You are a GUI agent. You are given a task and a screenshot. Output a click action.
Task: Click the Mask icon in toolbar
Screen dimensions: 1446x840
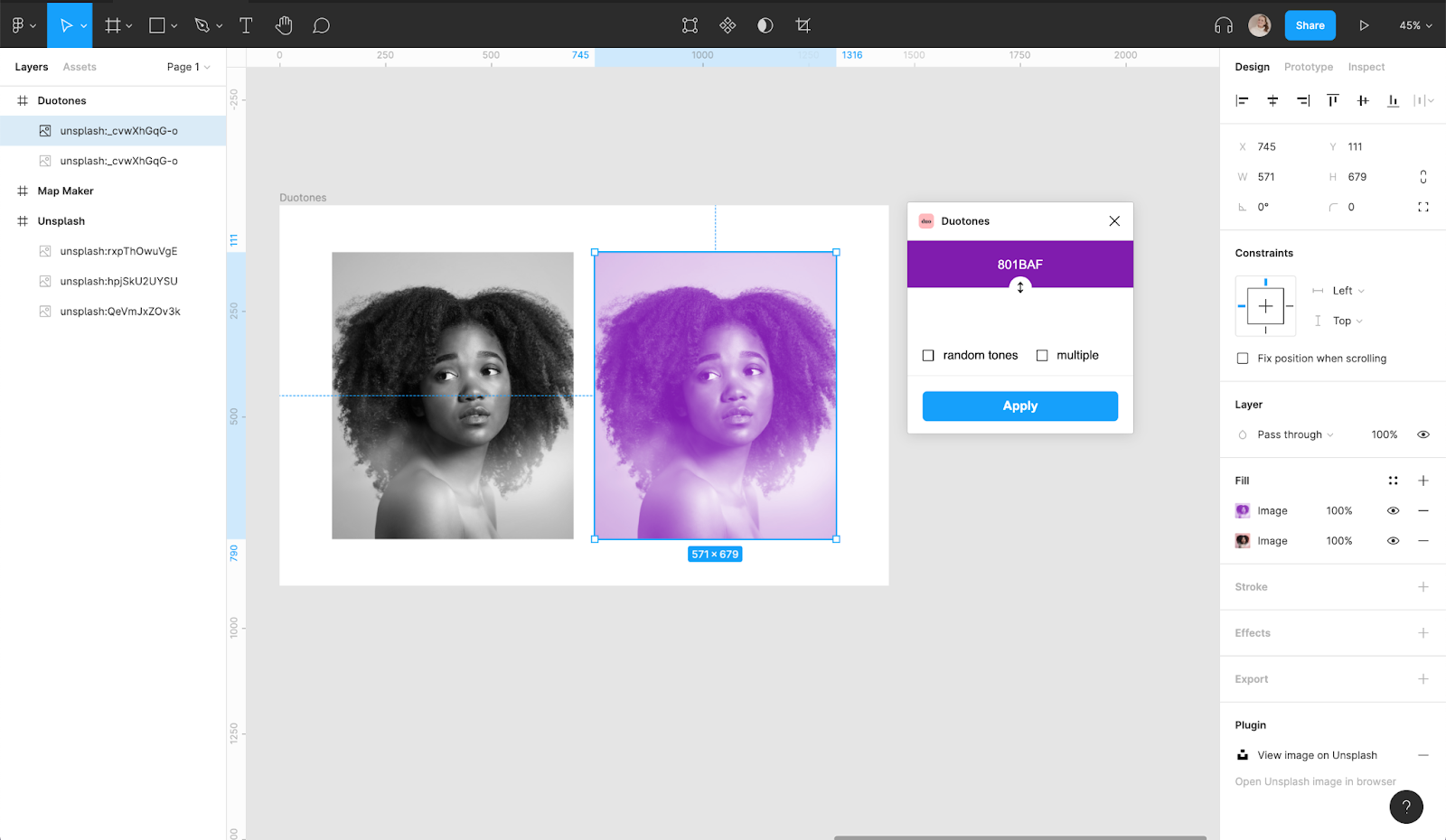coord(765,25)
